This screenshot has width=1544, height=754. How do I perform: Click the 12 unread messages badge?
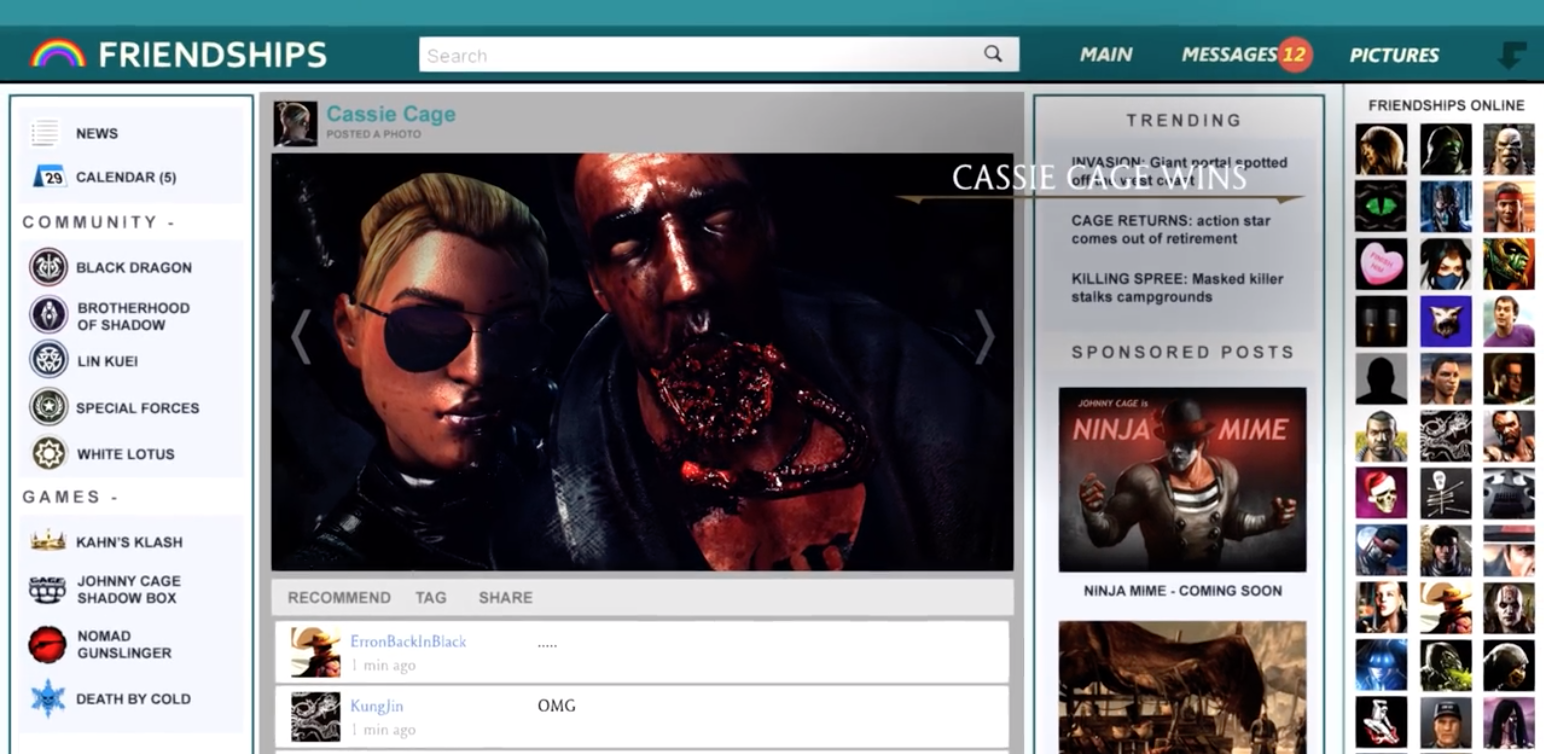tap(1294, 54)
